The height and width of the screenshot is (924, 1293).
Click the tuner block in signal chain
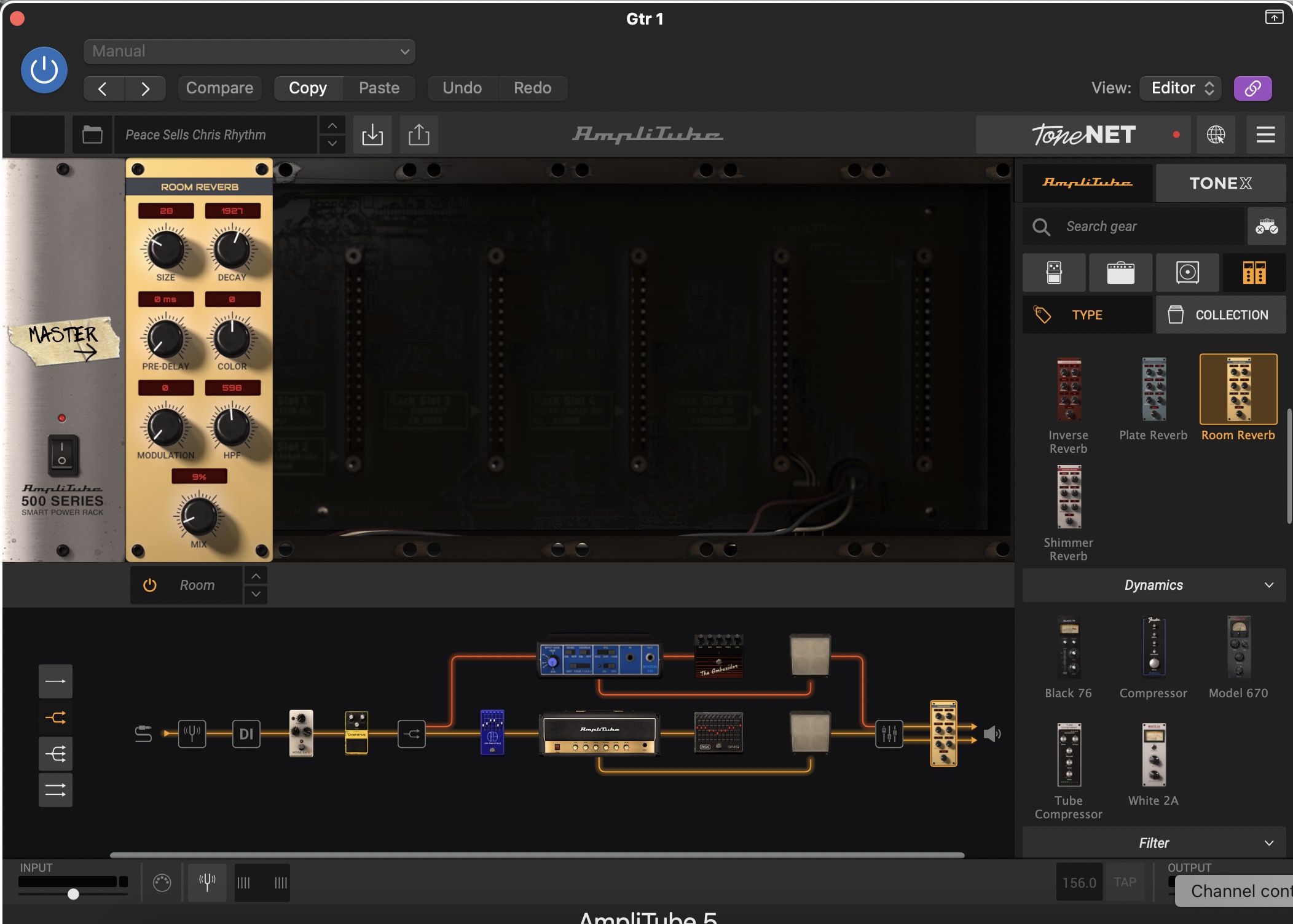pos(192,734)
